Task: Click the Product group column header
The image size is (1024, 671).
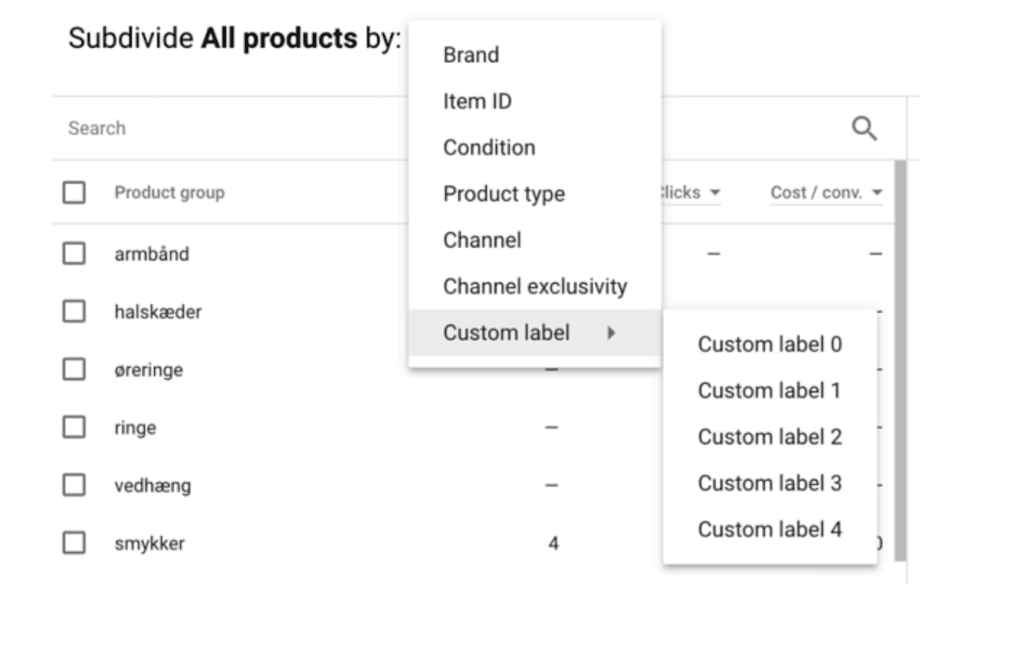Action: point(169,191)
